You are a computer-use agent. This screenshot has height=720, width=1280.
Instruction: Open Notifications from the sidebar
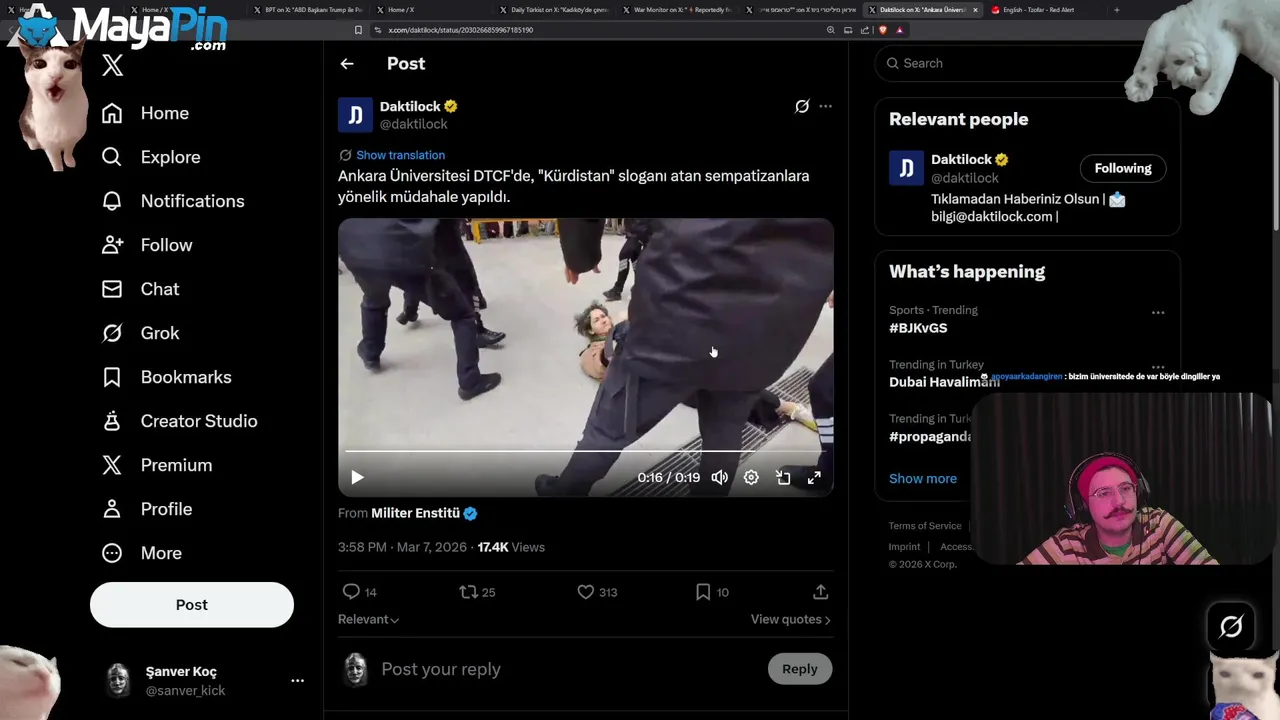click(192, 201)
